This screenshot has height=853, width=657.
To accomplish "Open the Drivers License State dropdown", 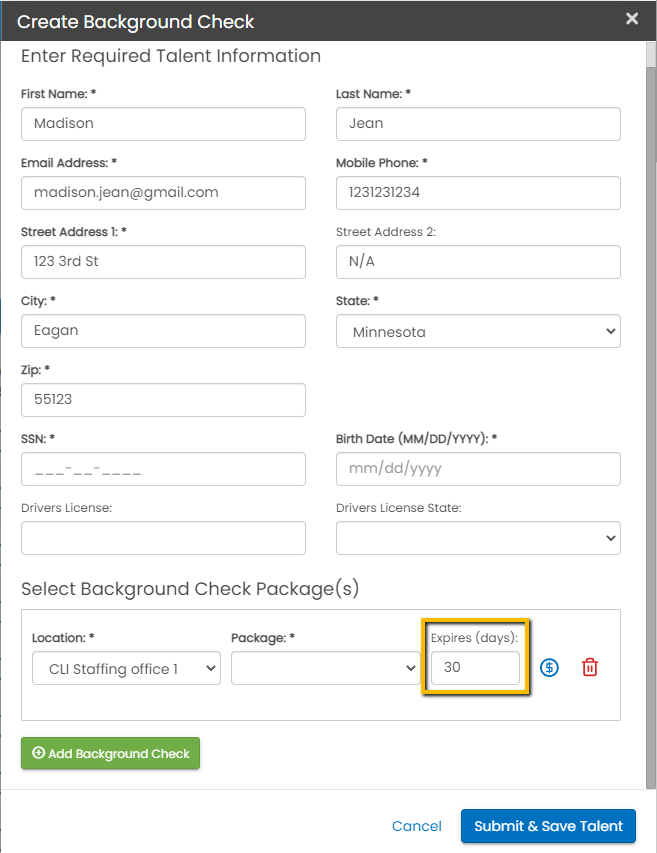I will pyautogui.click(x=478, y=538).
